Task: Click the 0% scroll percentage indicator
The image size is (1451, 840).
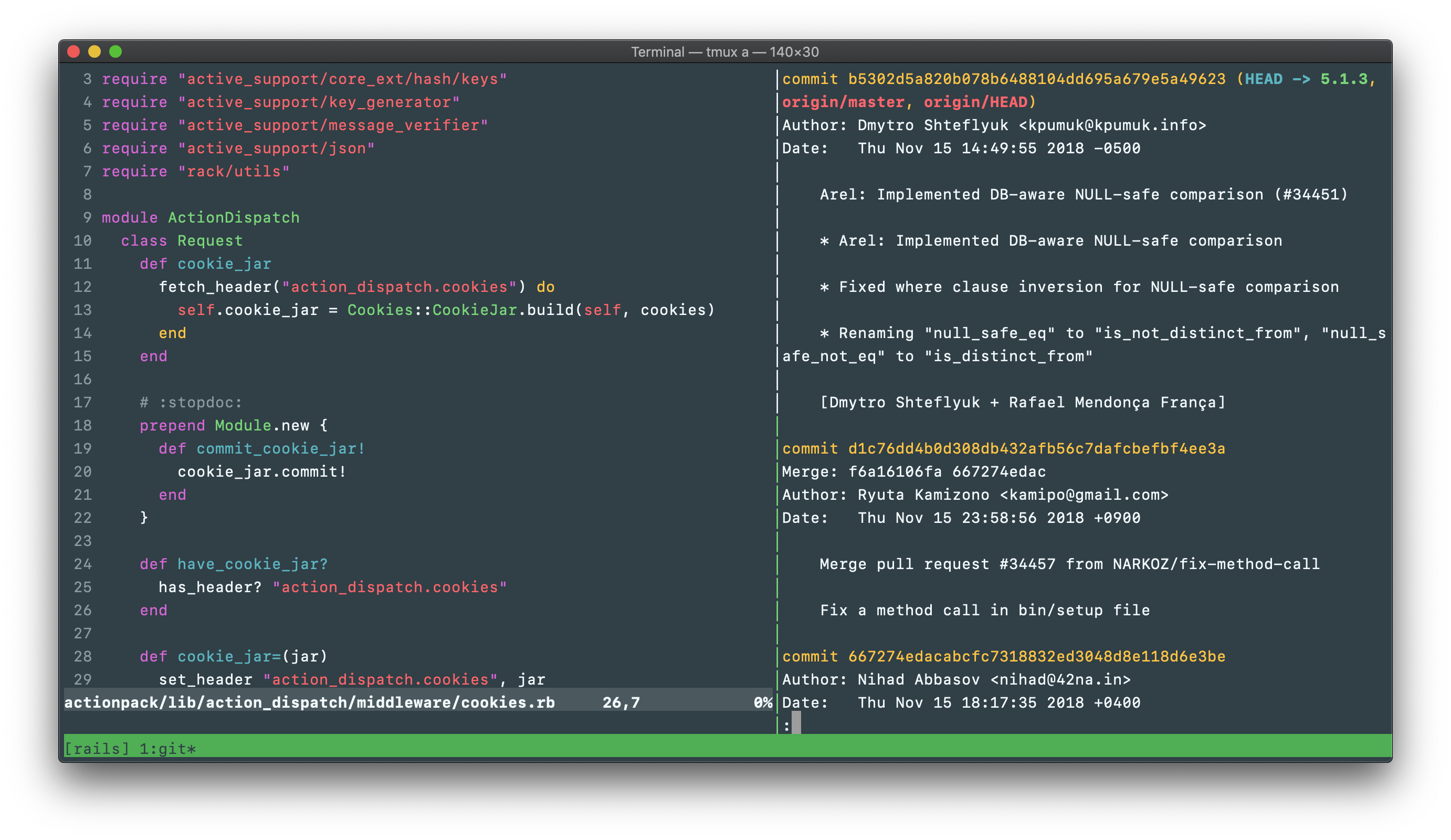Action: click(762, 702)
